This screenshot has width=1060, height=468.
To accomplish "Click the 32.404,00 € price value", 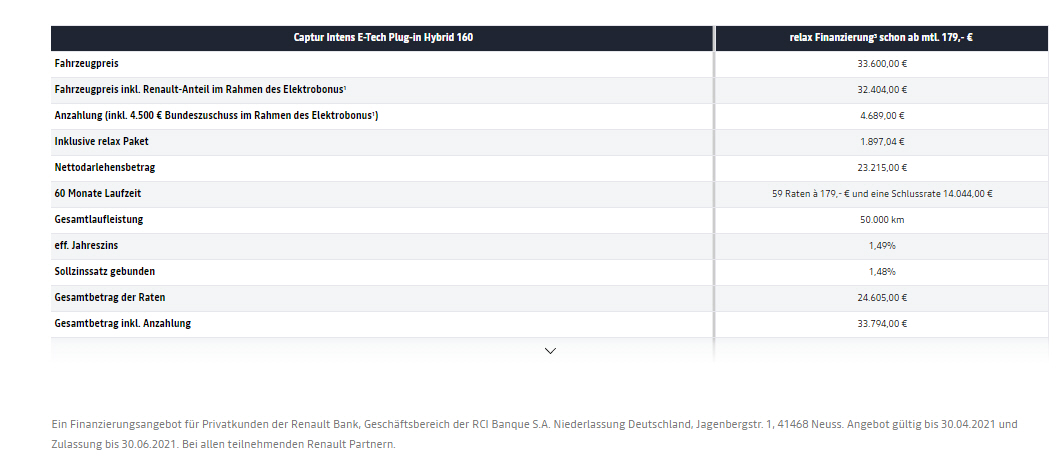I will point(881,90).
